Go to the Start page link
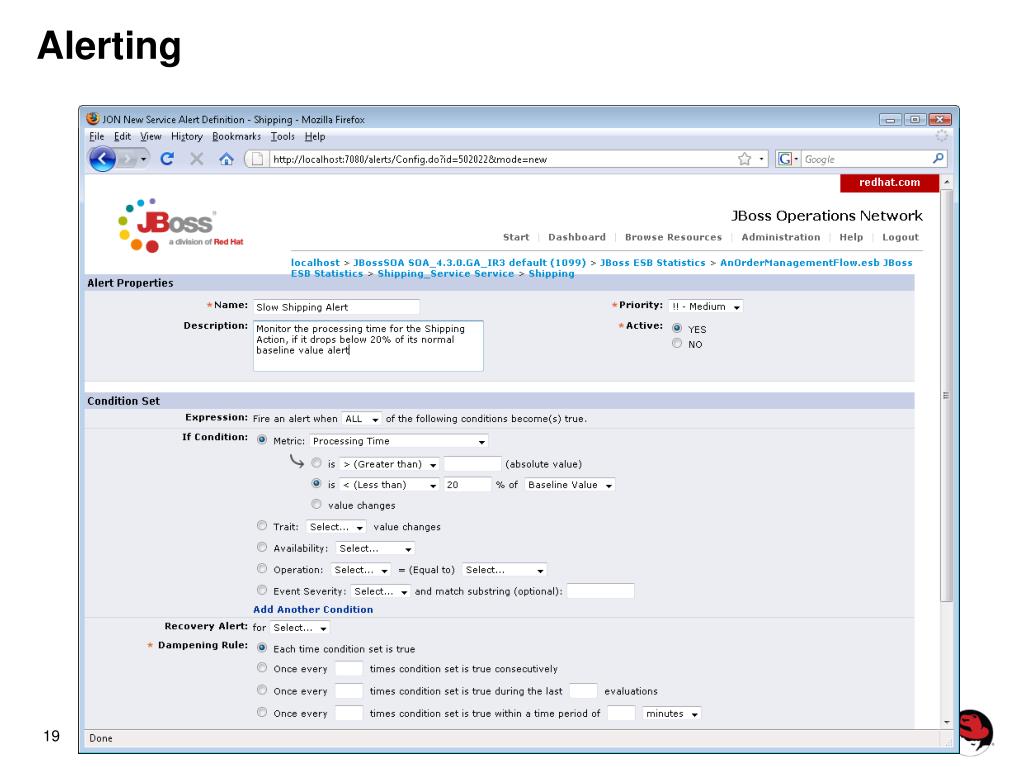The height and width of the screenshot is (767, 1023). point(516,237)
